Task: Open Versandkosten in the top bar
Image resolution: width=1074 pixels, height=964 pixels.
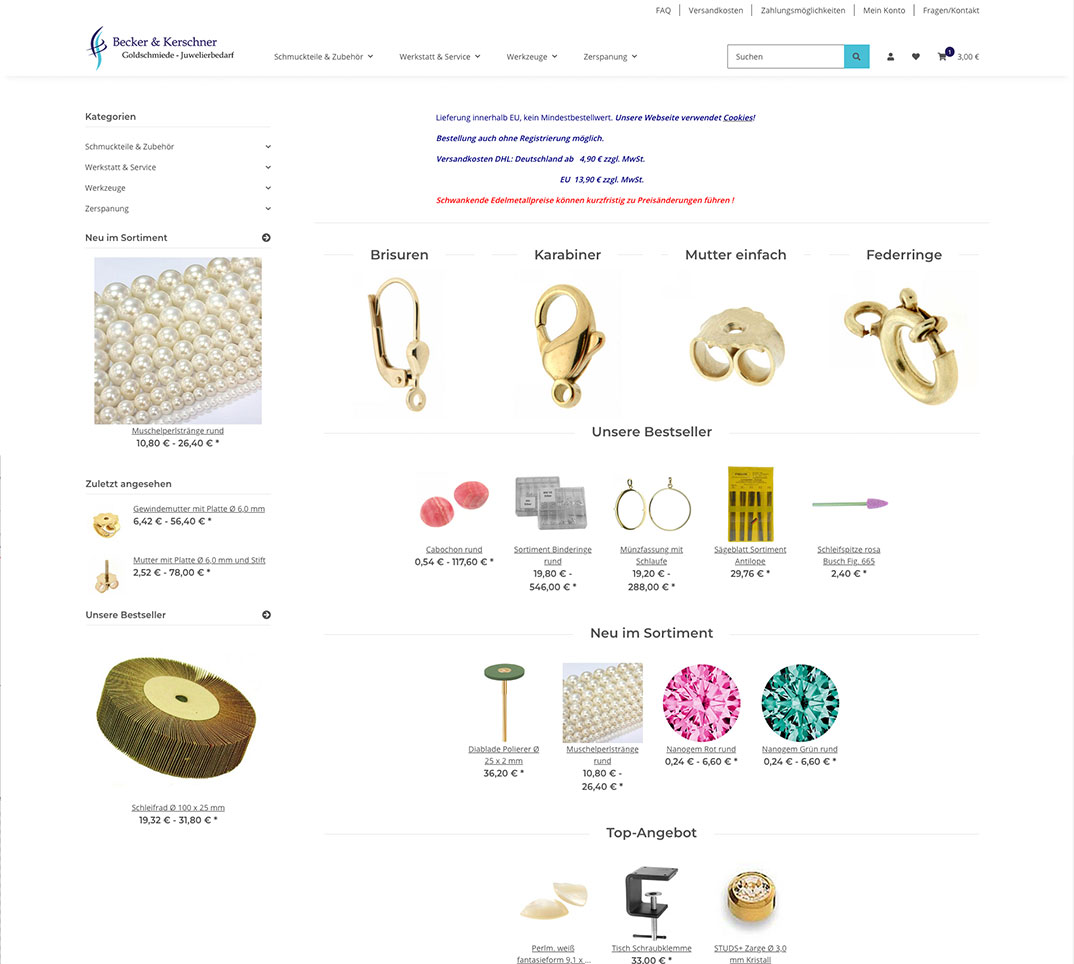Action: [715, 10]
